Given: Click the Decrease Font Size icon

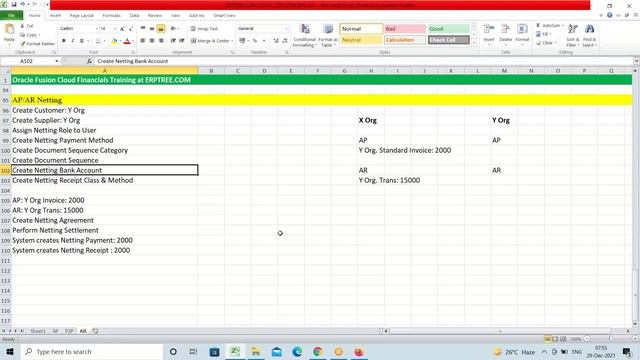Looking at the screenshot, I should click(x=131, y=29).
